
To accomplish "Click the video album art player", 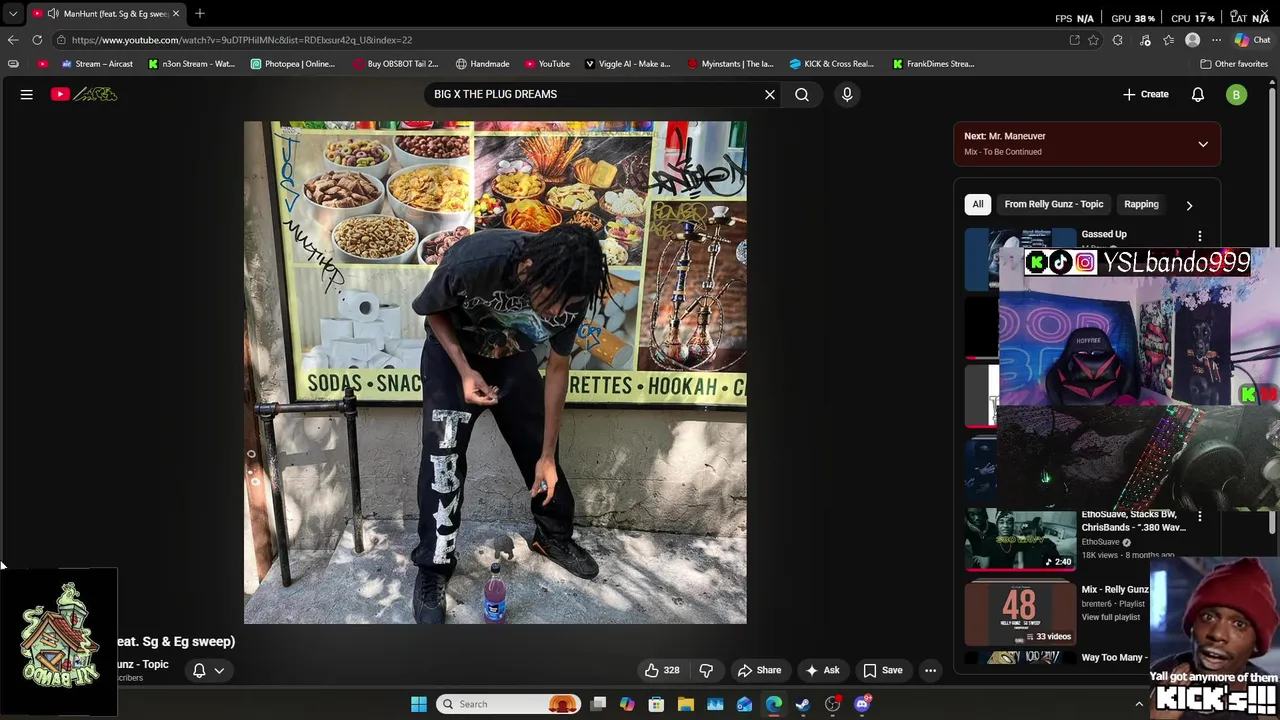I will click(495, 372).
